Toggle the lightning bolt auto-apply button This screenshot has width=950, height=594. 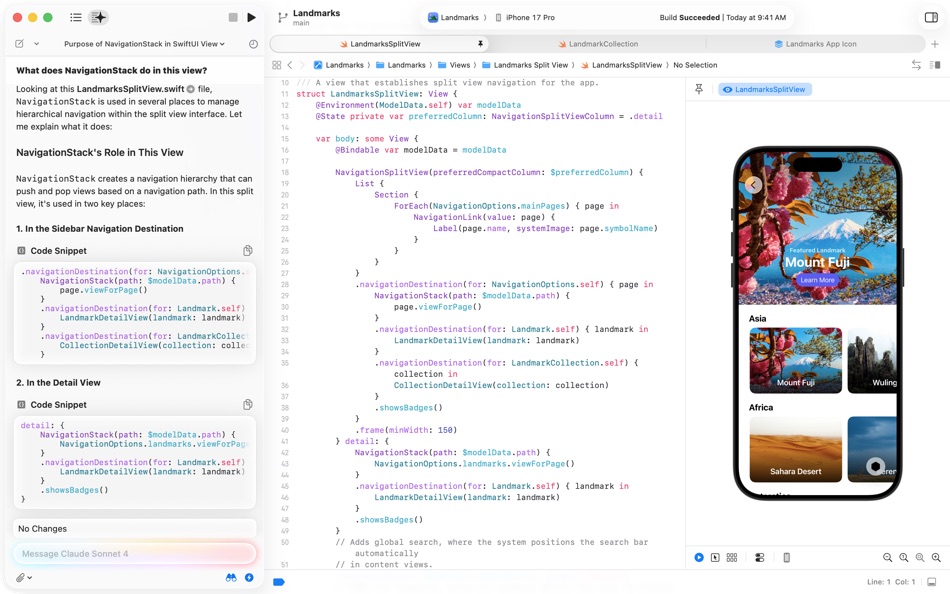[x=249, y=578]
